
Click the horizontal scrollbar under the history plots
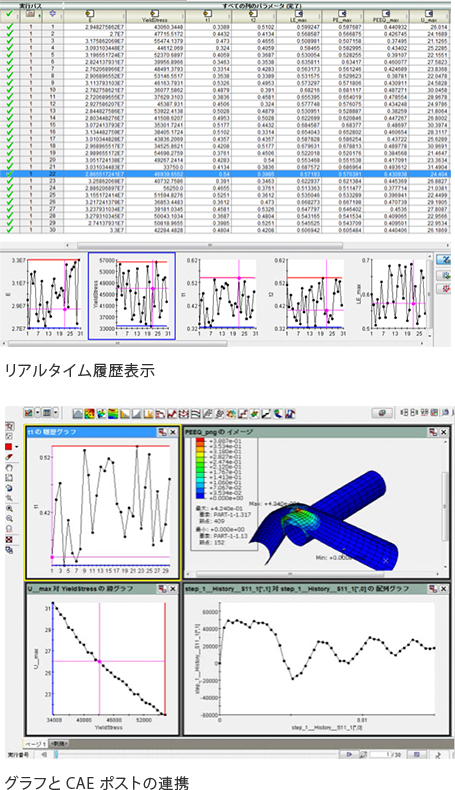(117, 344)
